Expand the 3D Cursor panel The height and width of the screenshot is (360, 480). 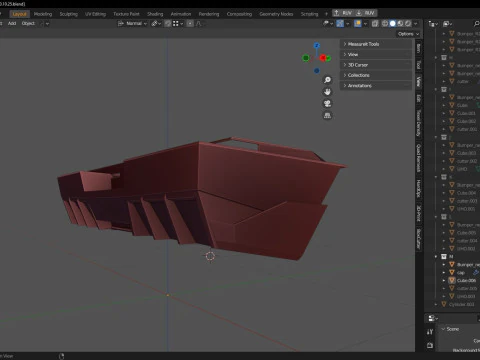pyautogui.click(x=376, y=65)
